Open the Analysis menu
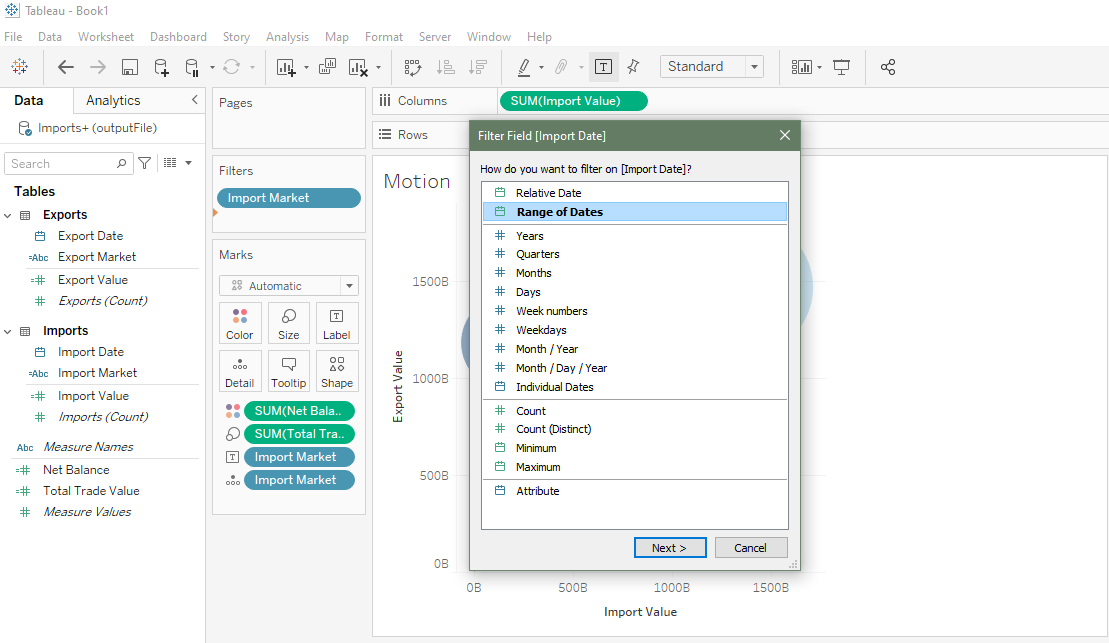1109x643 pixels. [287, 37]
